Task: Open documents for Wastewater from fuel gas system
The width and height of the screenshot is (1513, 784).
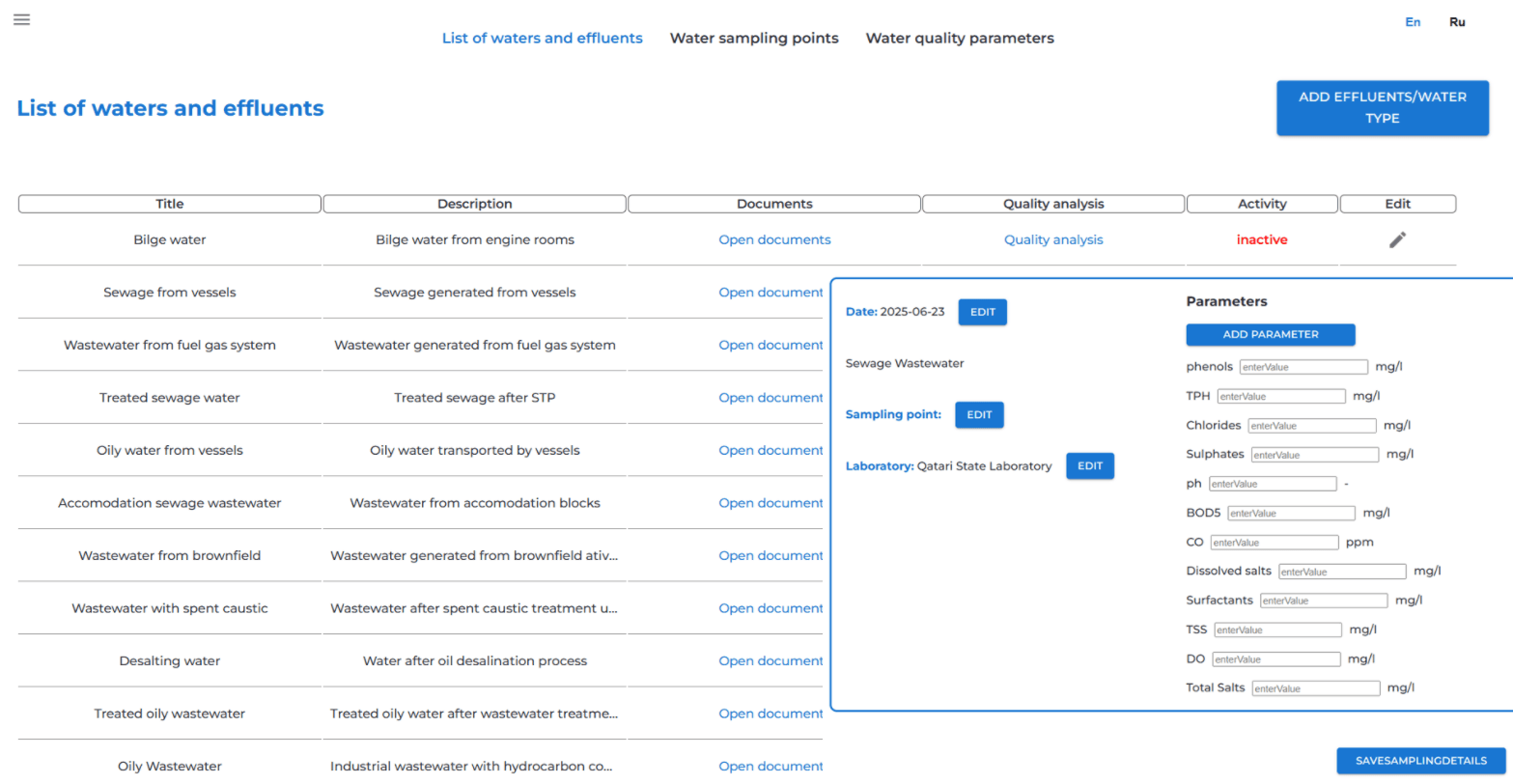Action: point(771,345)
